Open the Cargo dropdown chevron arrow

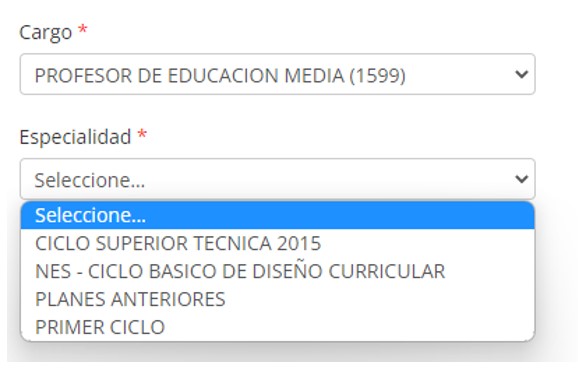coord(521,74)
